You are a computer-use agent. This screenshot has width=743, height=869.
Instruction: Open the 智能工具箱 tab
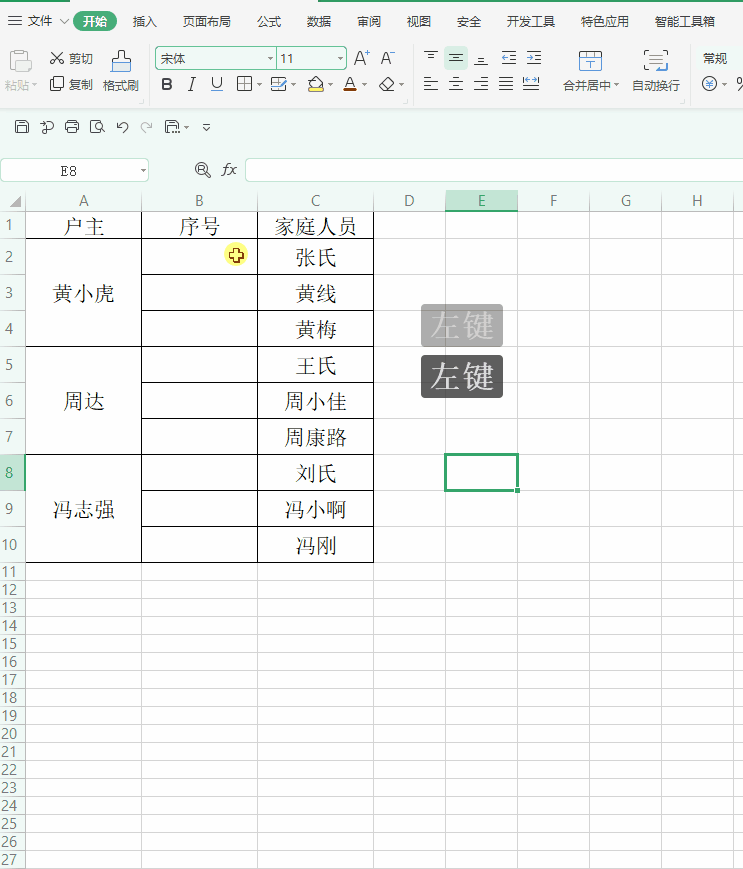click(x=685, y=21)
